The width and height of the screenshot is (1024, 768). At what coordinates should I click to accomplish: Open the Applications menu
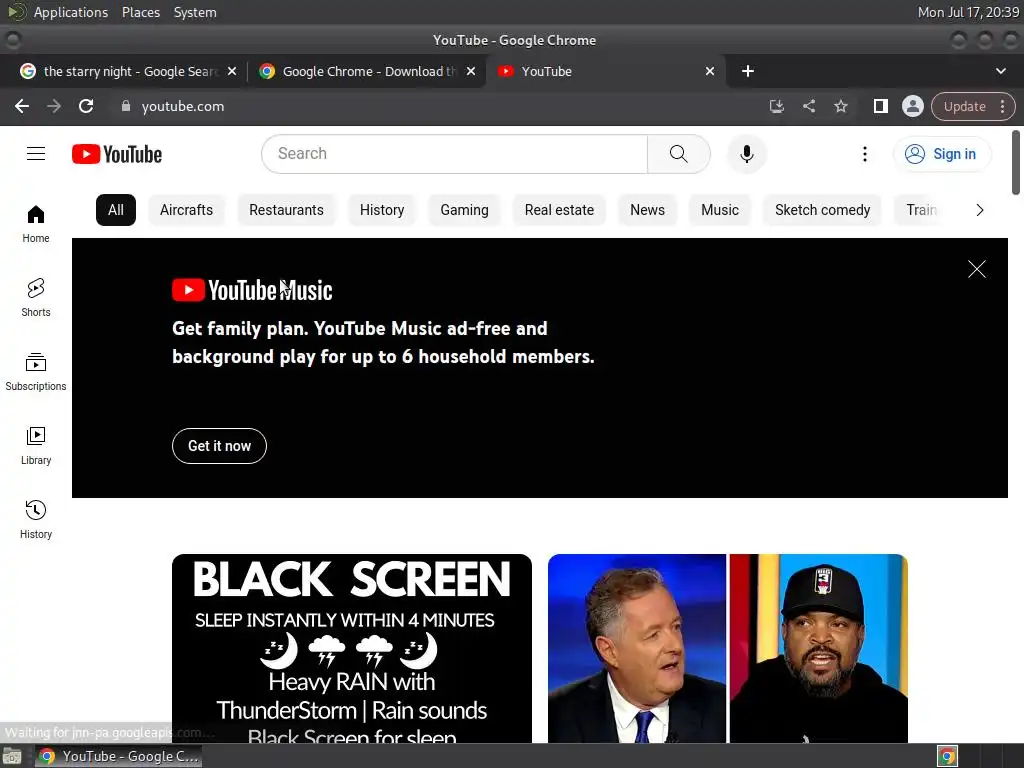pos(71,12)
